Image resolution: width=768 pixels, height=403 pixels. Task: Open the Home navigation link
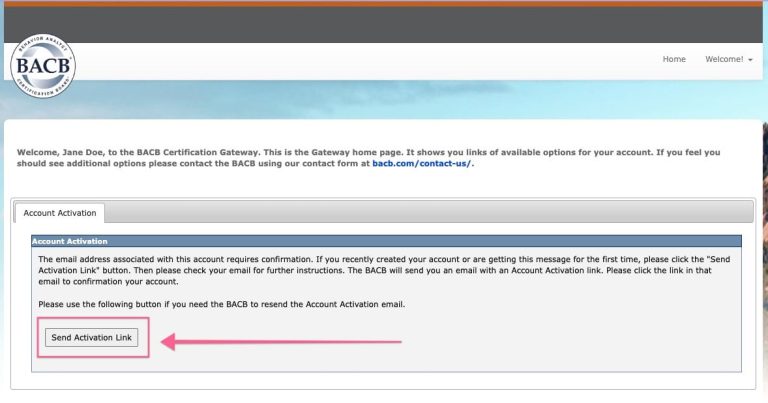pos(674,59)
